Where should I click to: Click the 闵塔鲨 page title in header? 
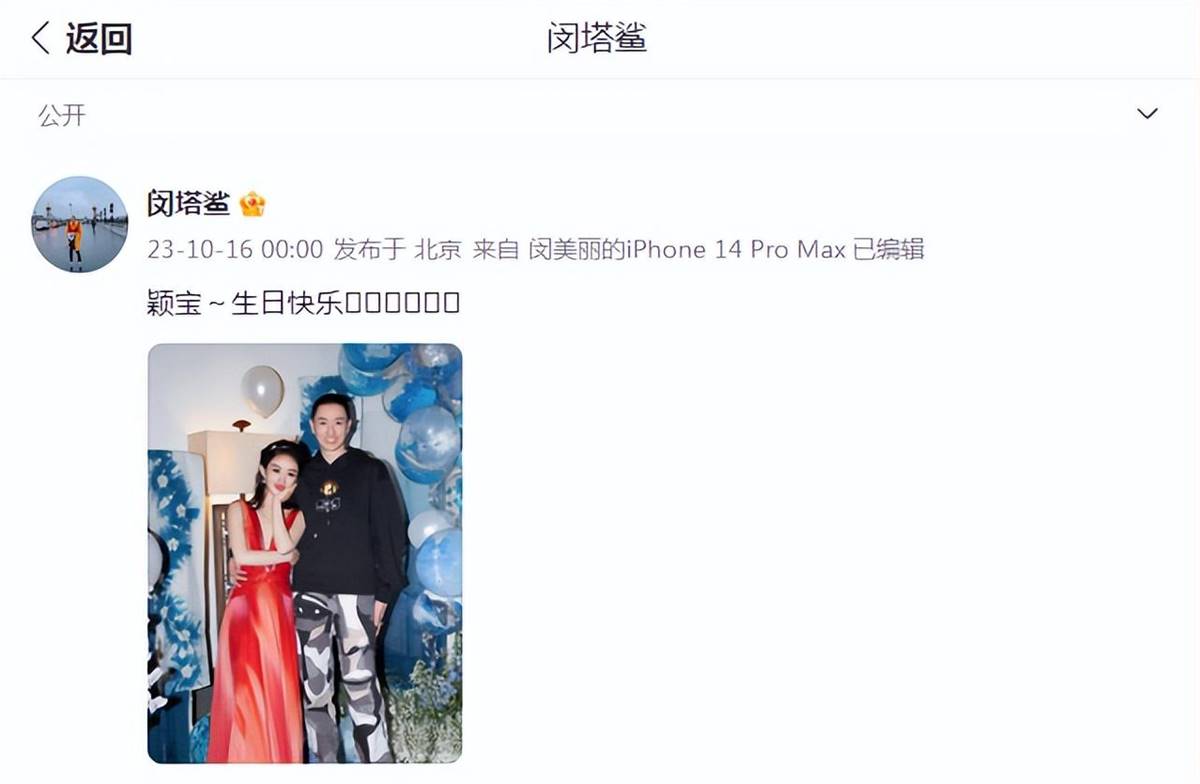click(597, 38)
